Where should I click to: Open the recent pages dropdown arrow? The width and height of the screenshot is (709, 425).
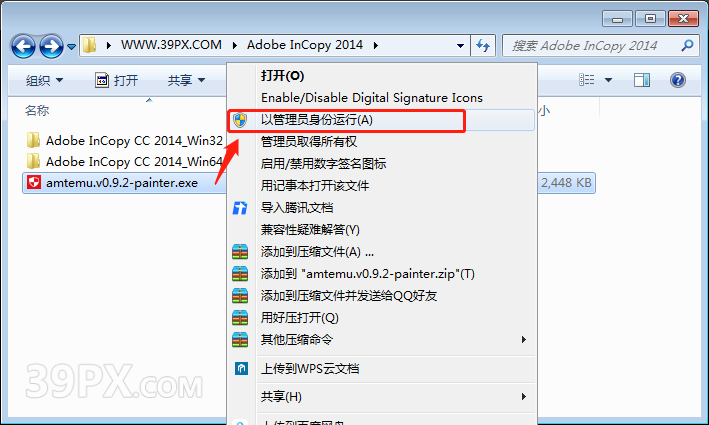pyautogui.click(x=71, y=46)
